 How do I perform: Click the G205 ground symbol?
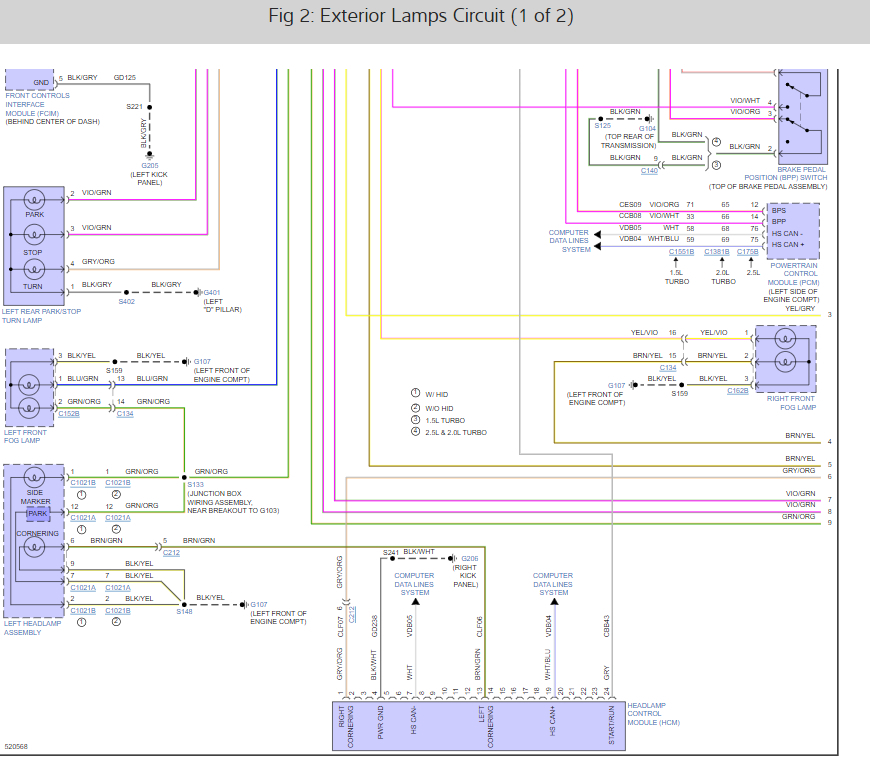[149, 155]
